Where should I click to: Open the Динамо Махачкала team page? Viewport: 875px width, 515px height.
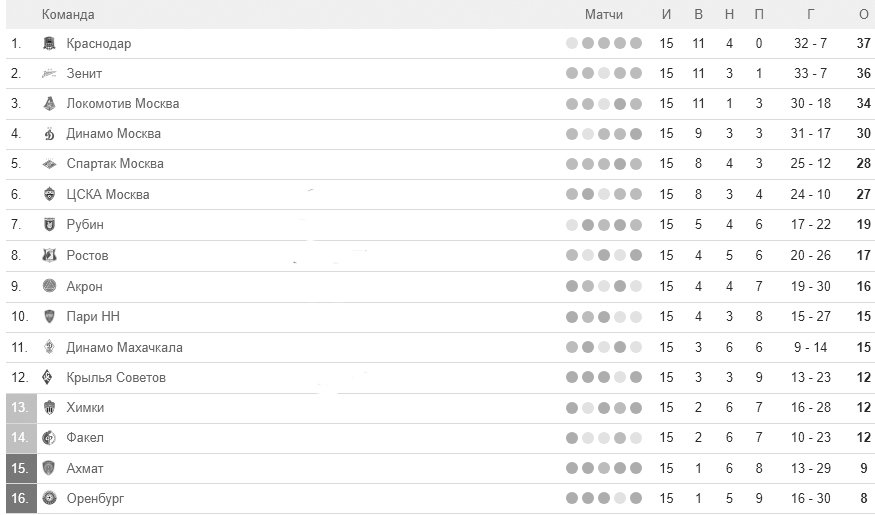pos(124,347)
